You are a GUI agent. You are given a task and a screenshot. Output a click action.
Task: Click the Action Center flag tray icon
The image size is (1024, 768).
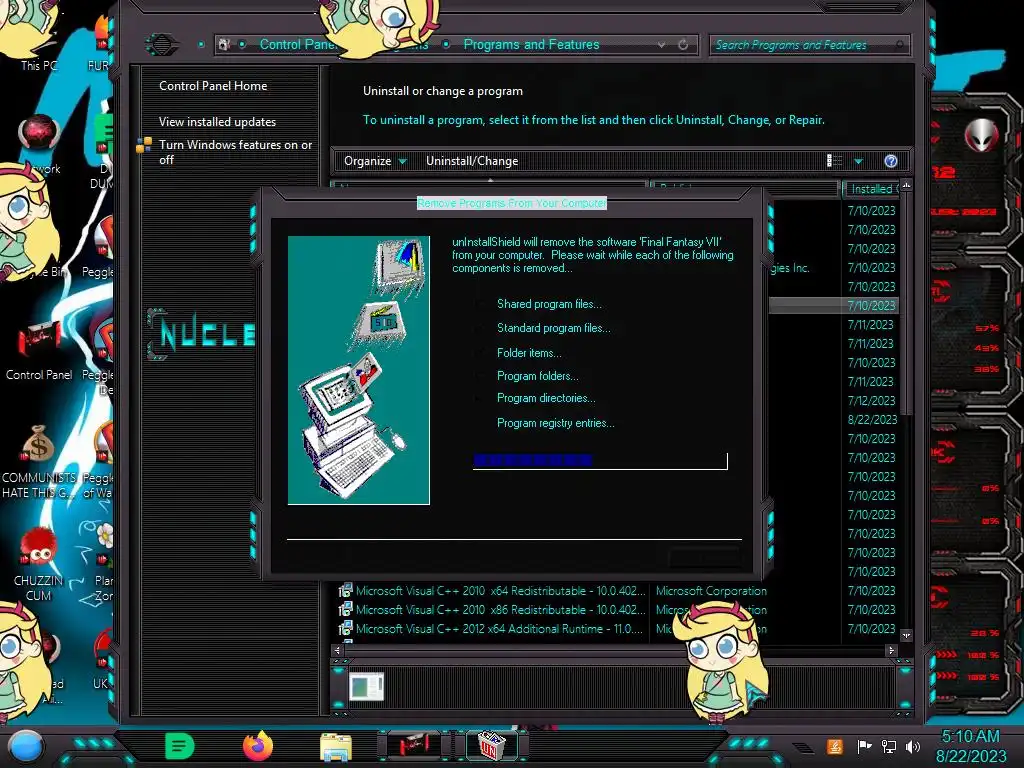pos(864,746)
